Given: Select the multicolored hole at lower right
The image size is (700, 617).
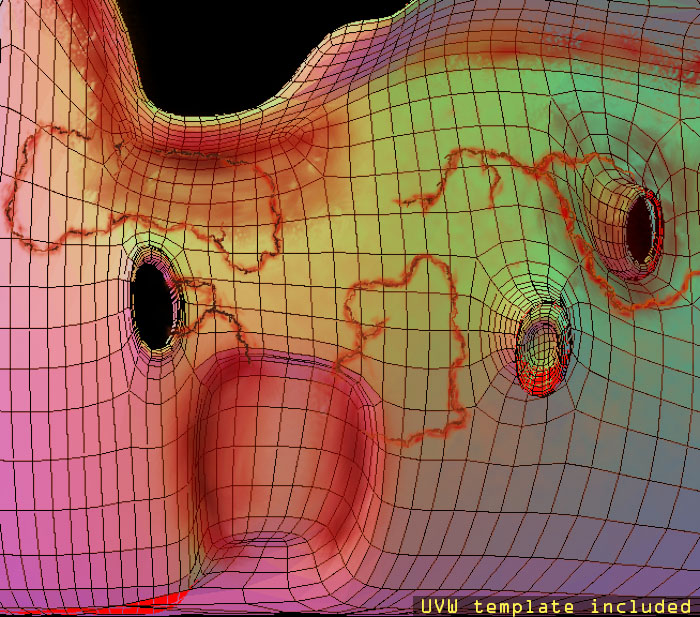Looking at the screenshot, I should pos(544,346).
